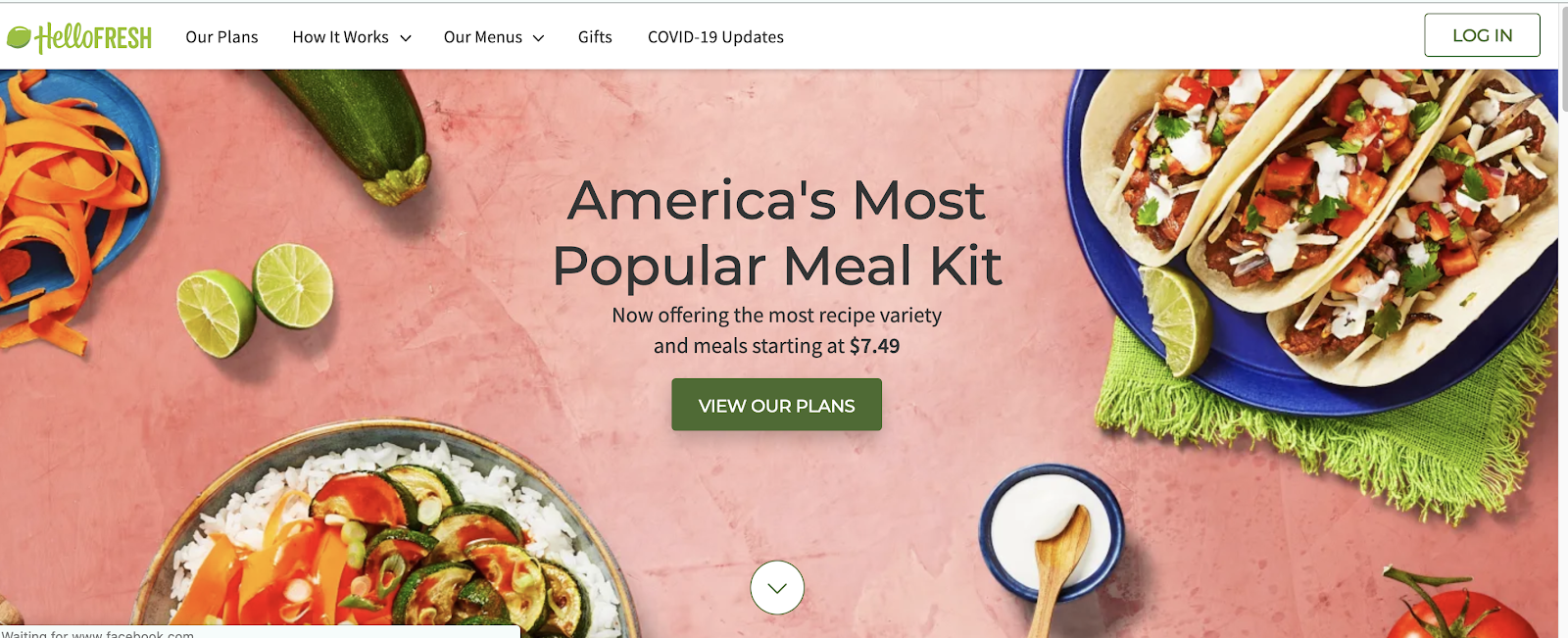Click the LOG IN button
This screenshot has width=1568, height=638.
[x=1482, y=35]
